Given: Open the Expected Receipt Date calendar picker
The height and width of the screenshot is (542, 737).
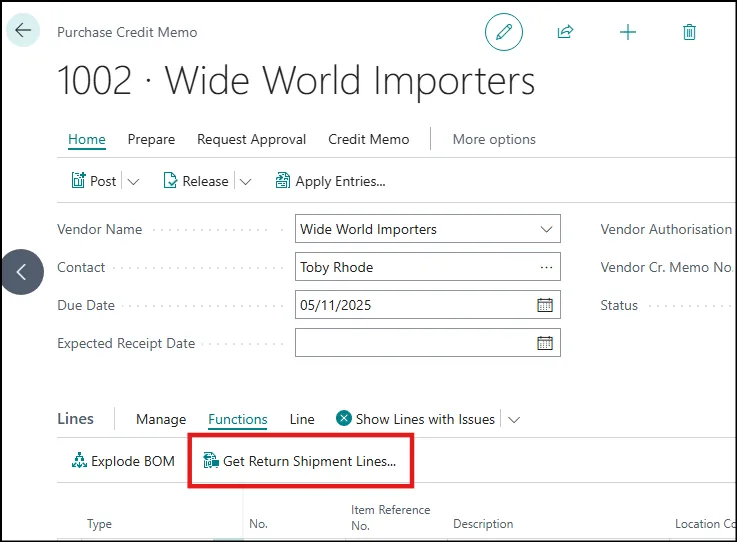Looking at the screenshot, I should [x=545, y=343].
